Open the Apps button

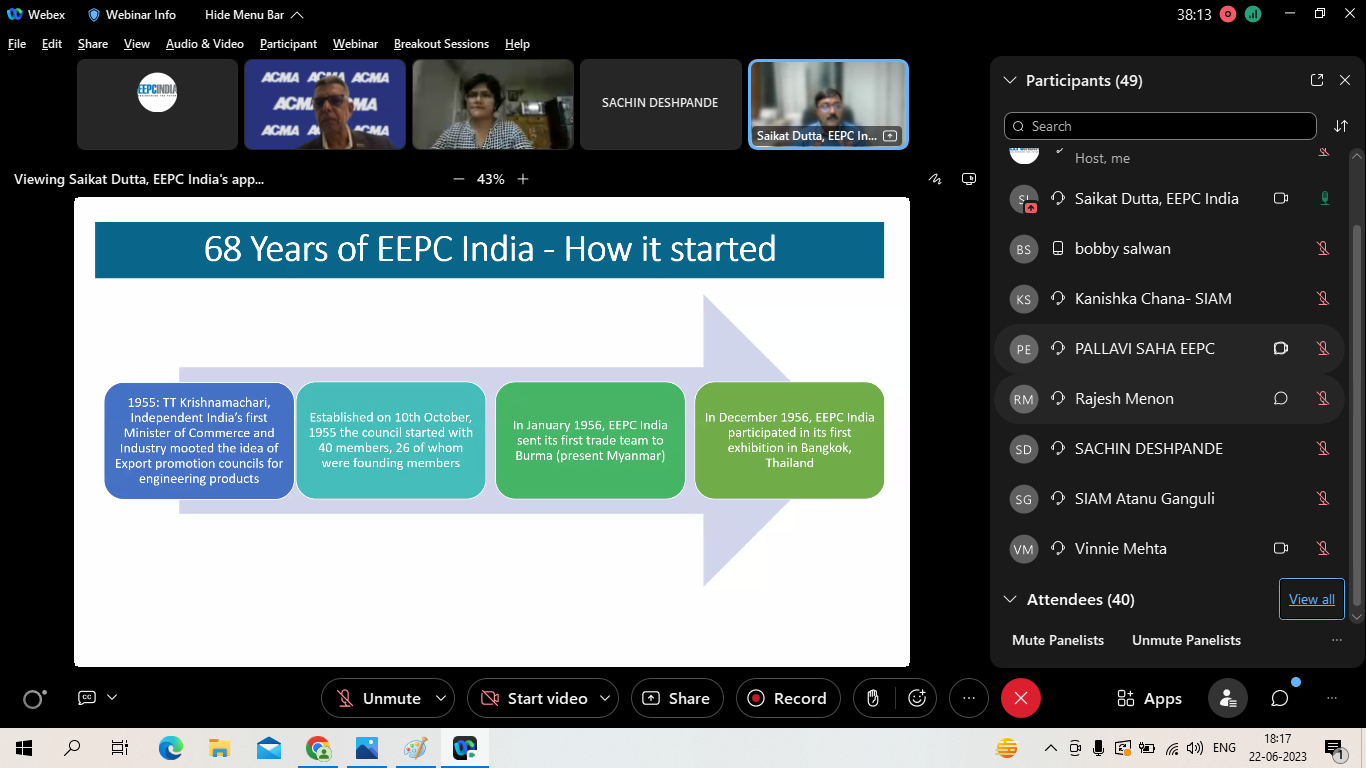click(x=1149, y=698)
